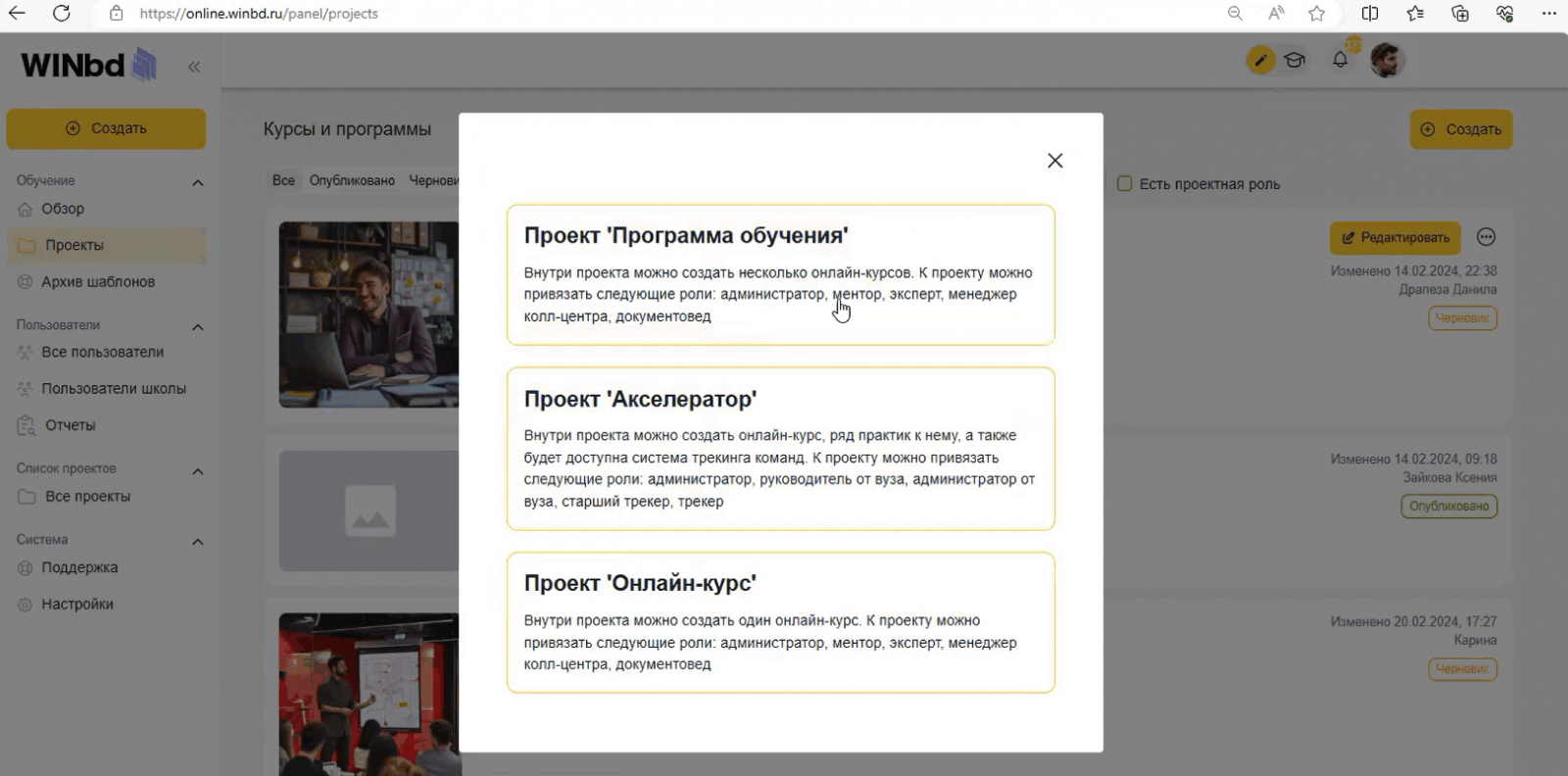The width and height of the screenshot is (1568, 776).
Task: Open the notifications bell
Action: pos(1340,61)
